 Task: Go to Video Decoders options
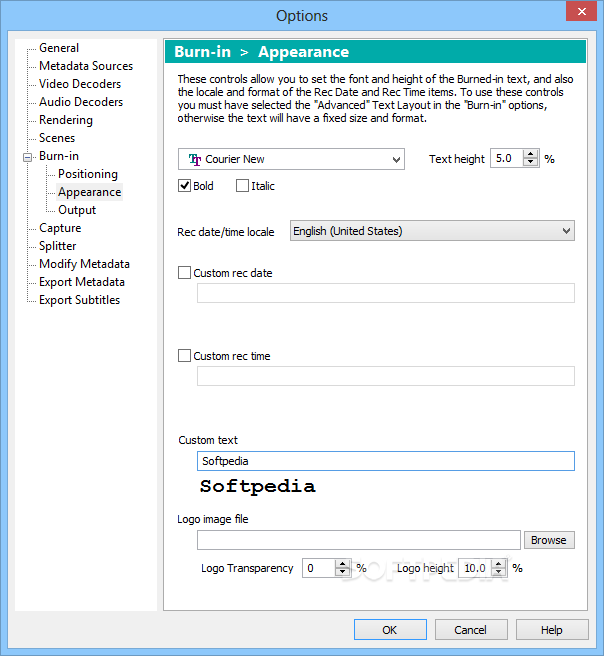80,84
